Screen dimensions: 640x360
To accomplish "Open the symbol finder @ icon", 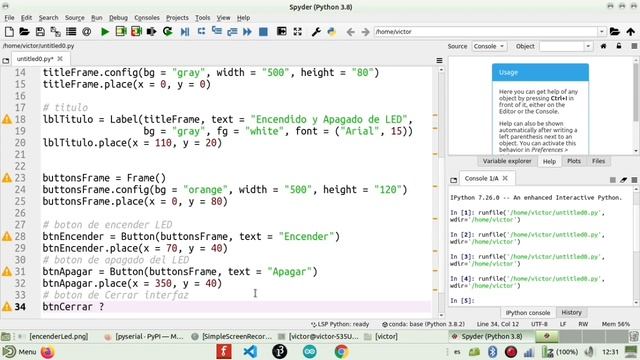I will 87,31.
